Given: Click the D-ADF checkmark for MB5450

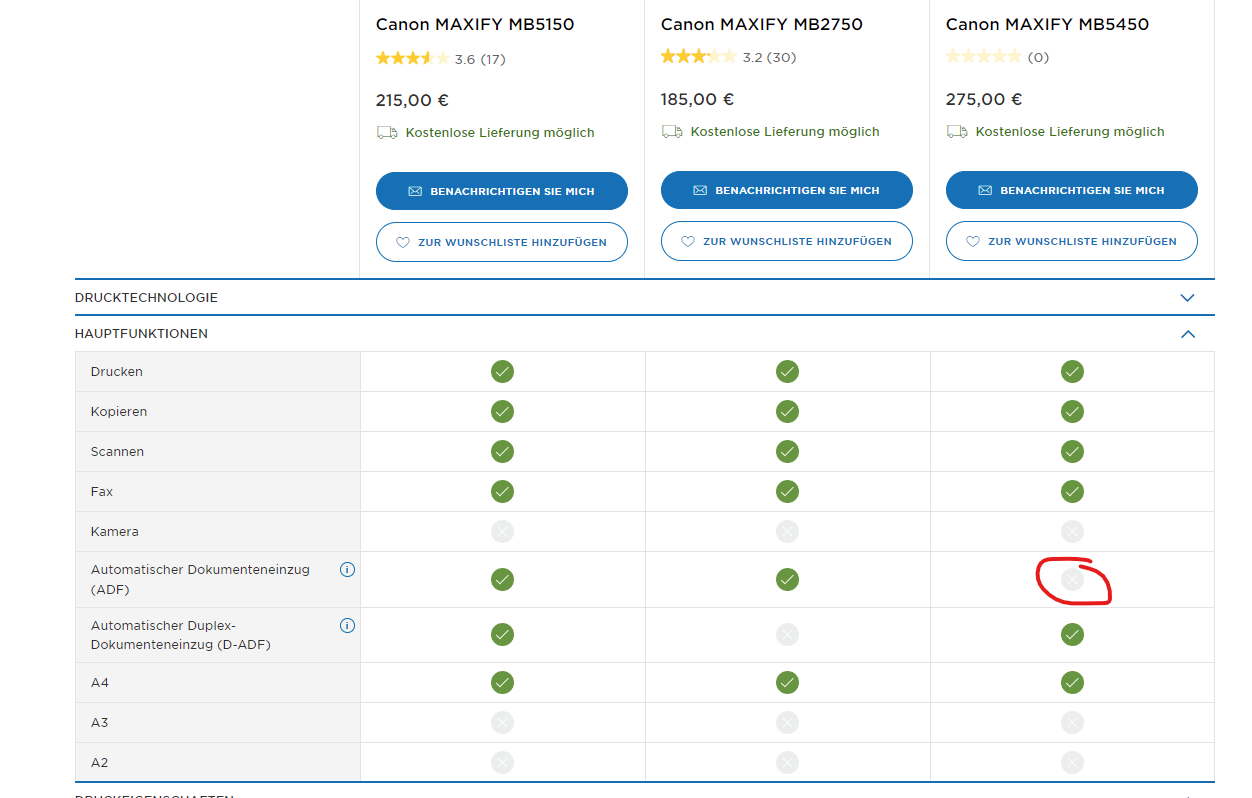Looking at the screenshot, I should (x=1072, y=635).
